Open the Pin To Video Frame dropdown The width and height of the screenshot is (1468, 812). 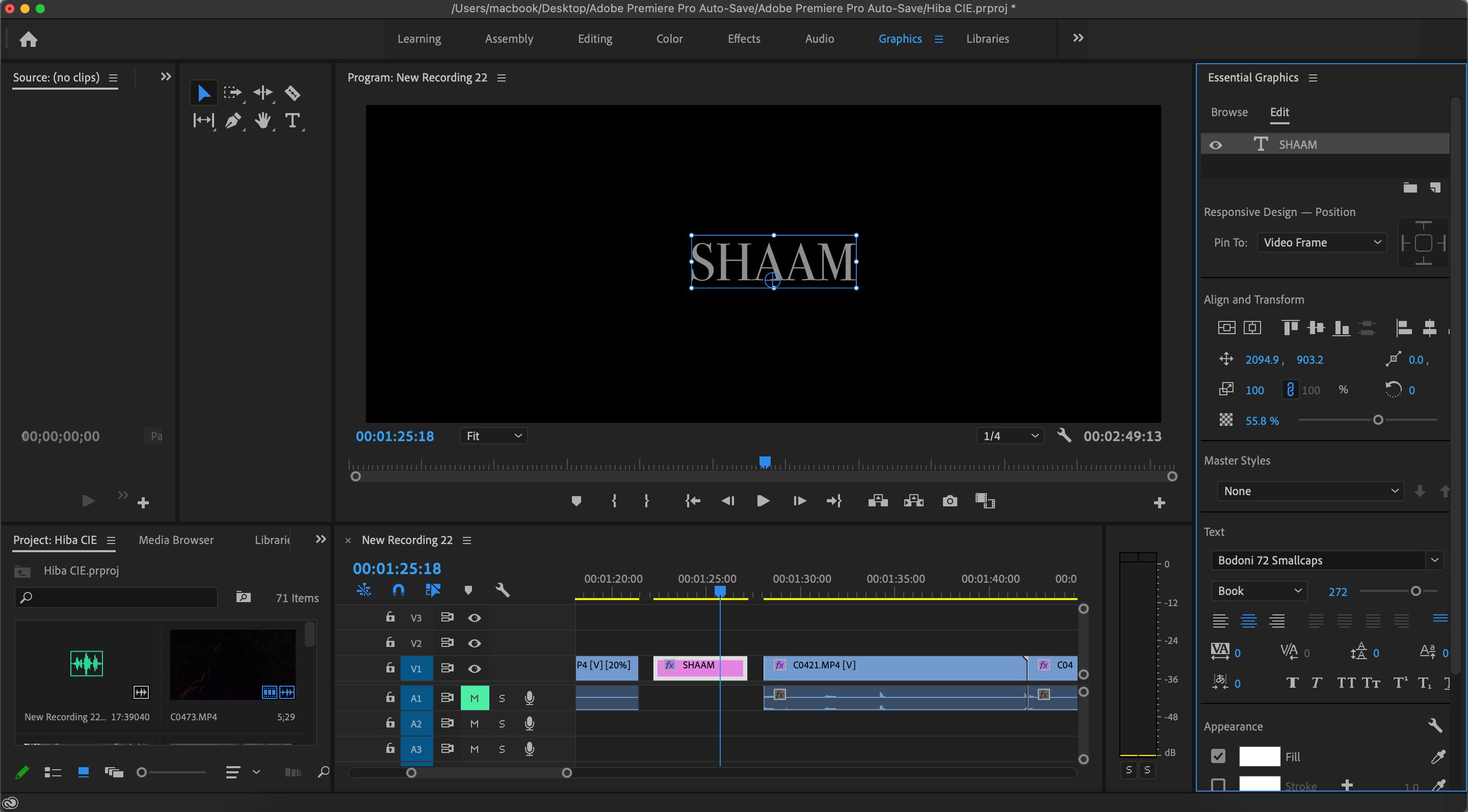[1321, 242]
